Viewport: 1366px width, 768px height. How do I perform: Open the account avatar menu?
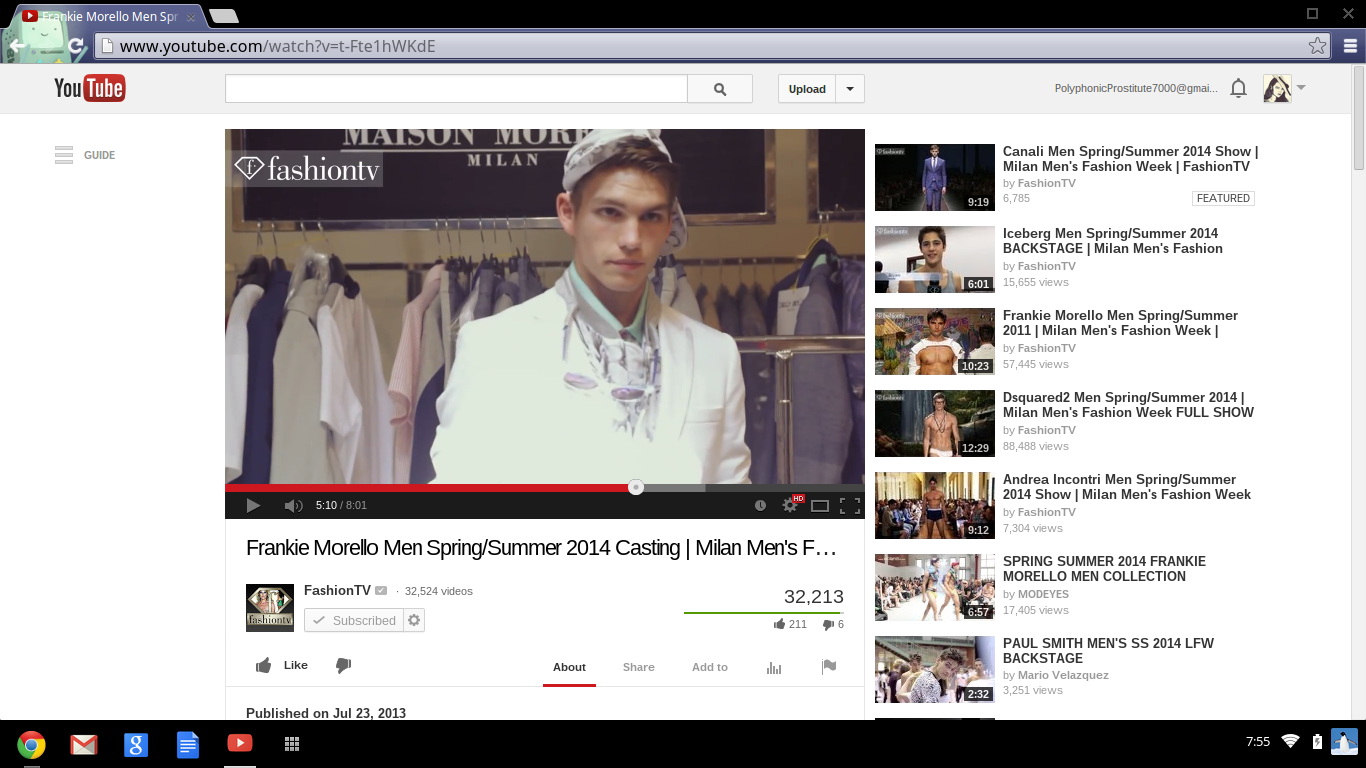click(1284, 89)
